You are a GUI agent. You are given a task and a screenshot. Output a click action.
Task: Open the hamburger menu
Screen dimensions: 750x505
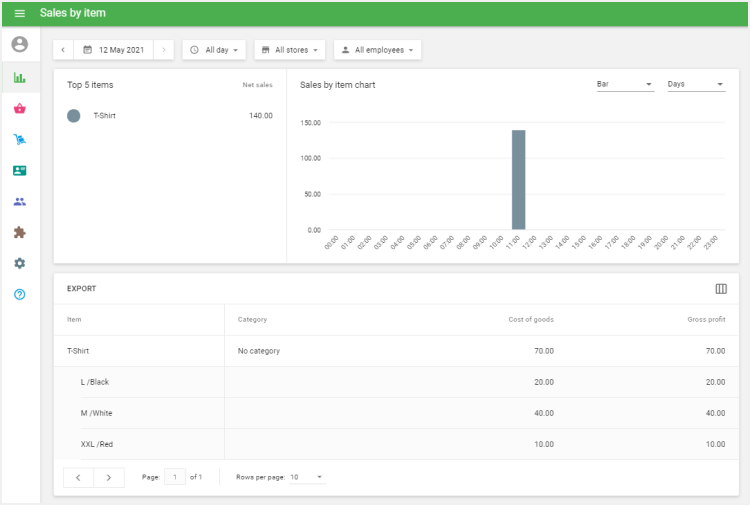tap(19, 13)
